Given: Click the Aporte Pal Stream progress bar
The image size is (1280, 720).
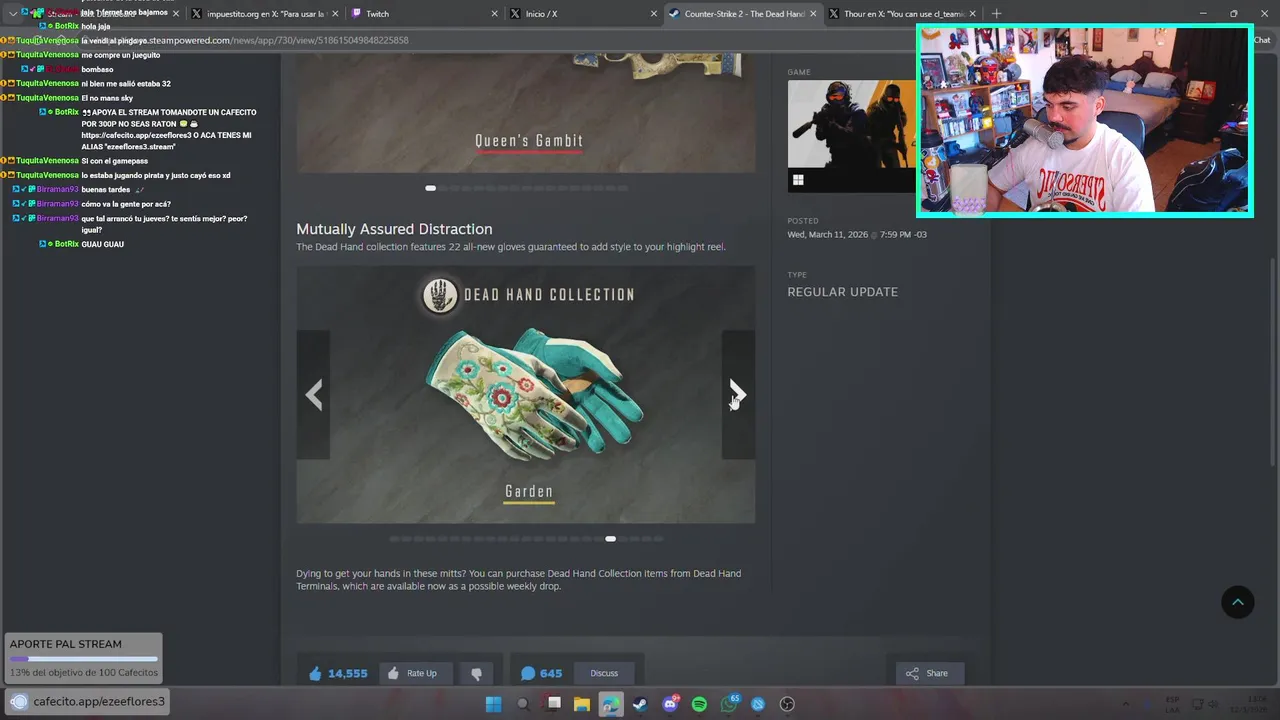Looking at the screenshot, I should (84, 659).
